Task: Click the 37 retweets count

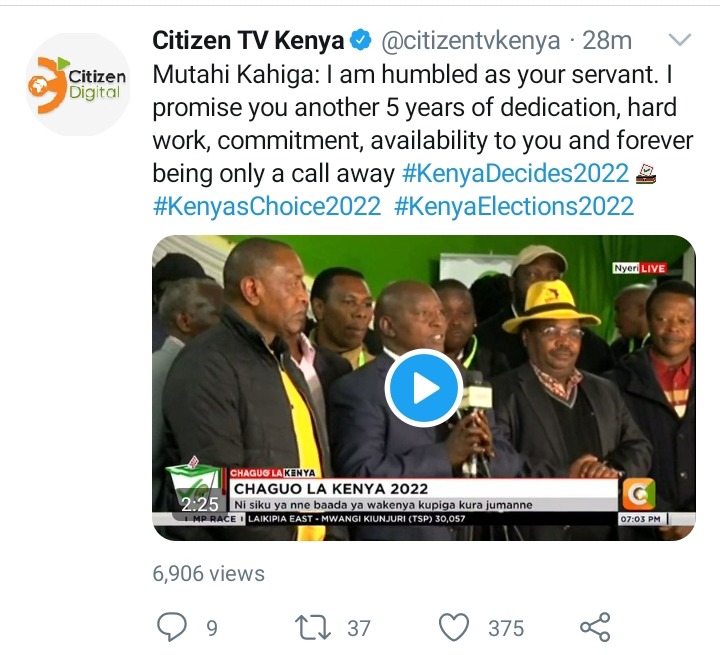Action: (359, 628)
